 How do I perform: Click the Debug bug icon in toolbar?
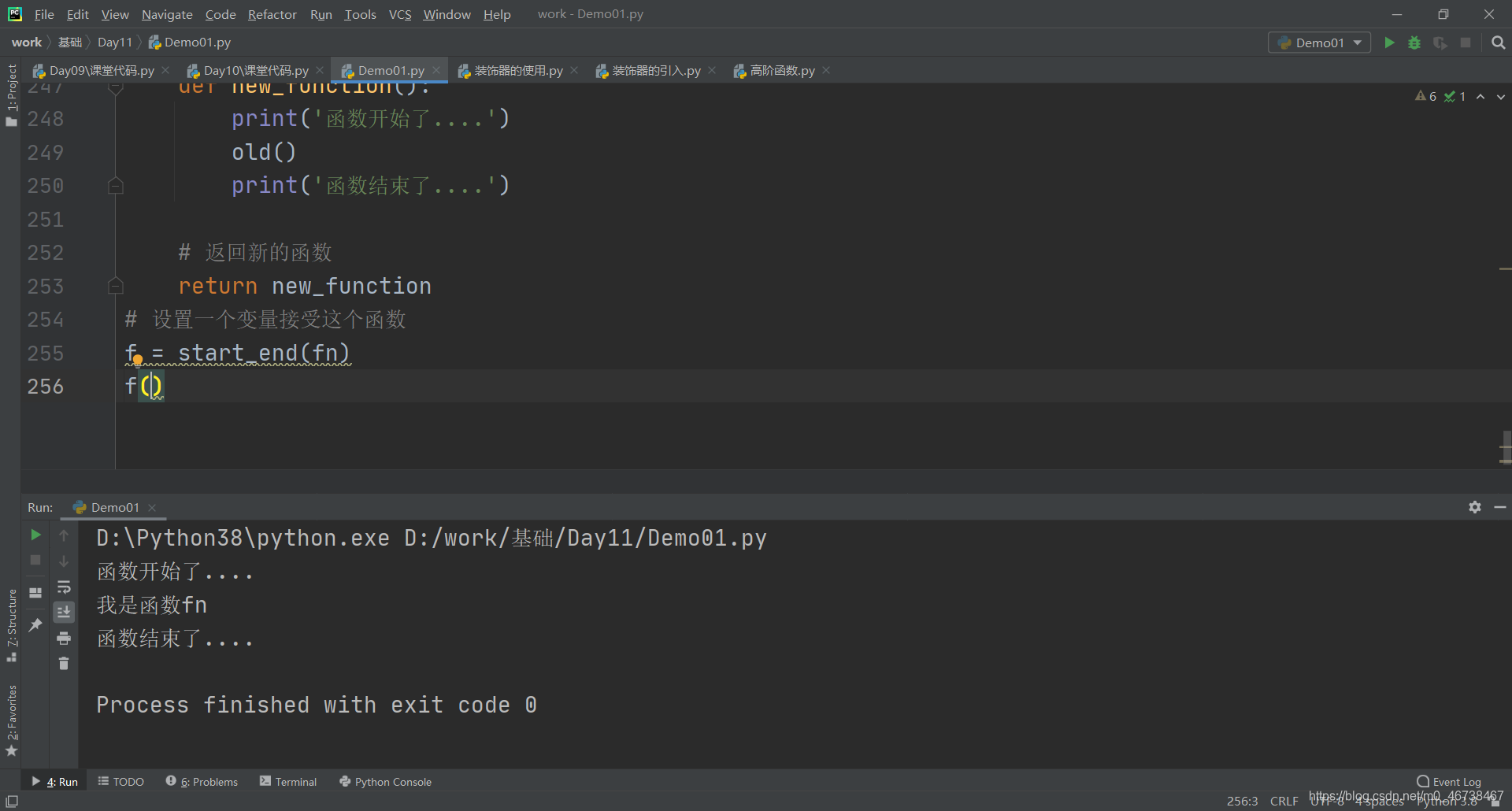coord(1414,43)
